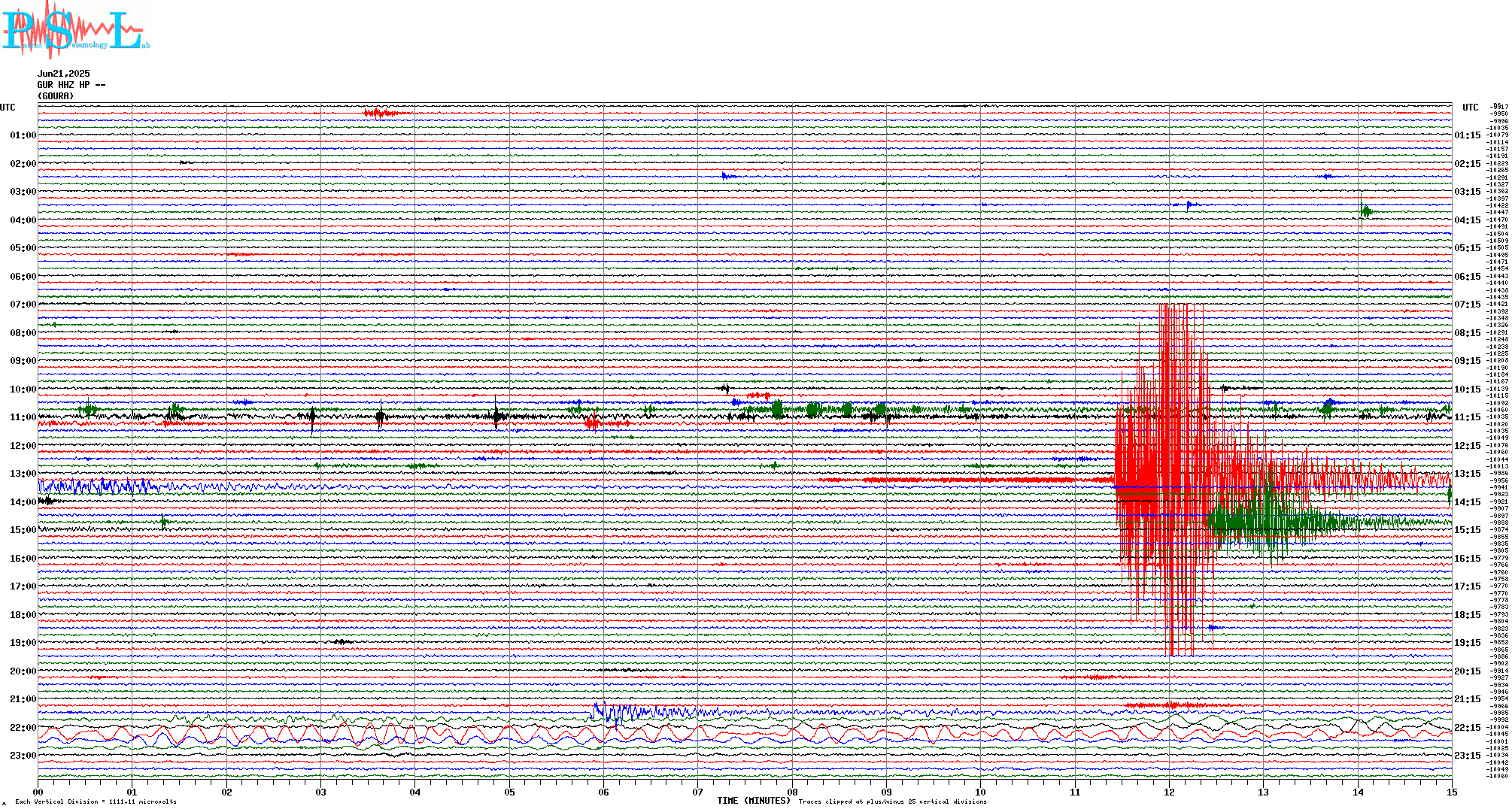Click the left hour label '06:00'
1512x812 pixels.
tap(23, 277)
